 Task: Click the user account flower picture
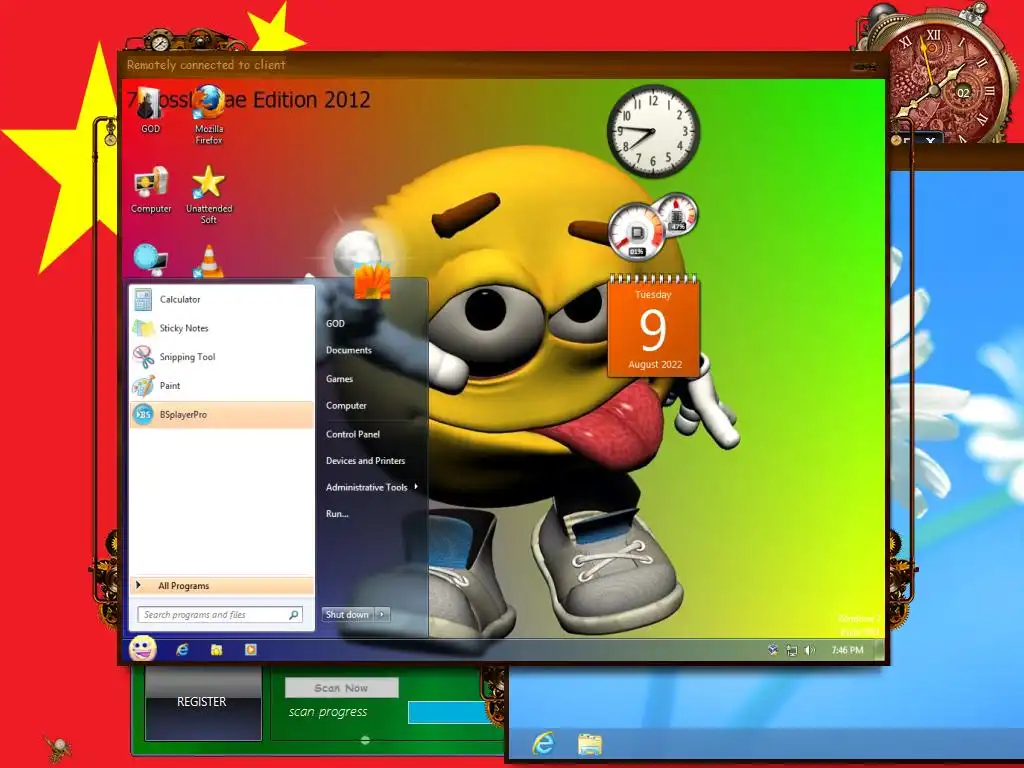pos(372,280)
